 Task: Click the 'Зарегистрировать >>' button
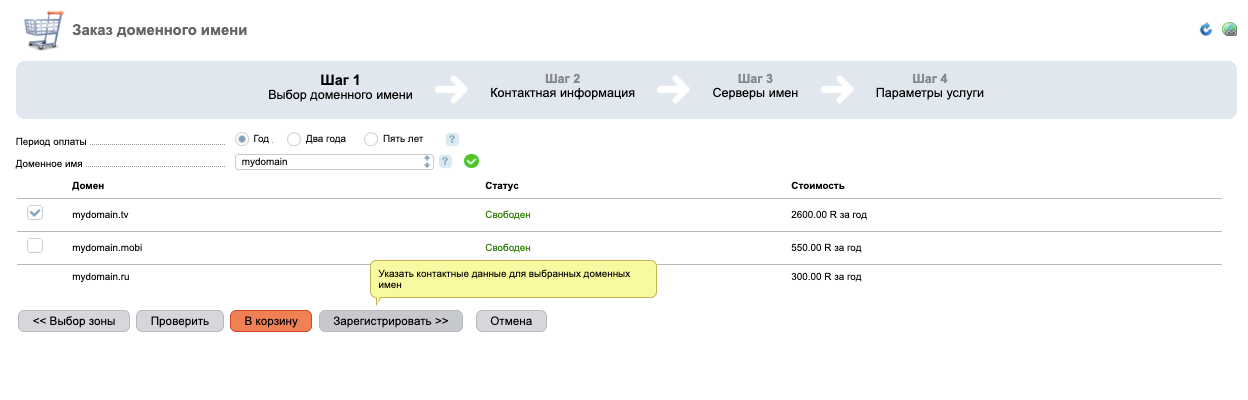coord(390,321)
